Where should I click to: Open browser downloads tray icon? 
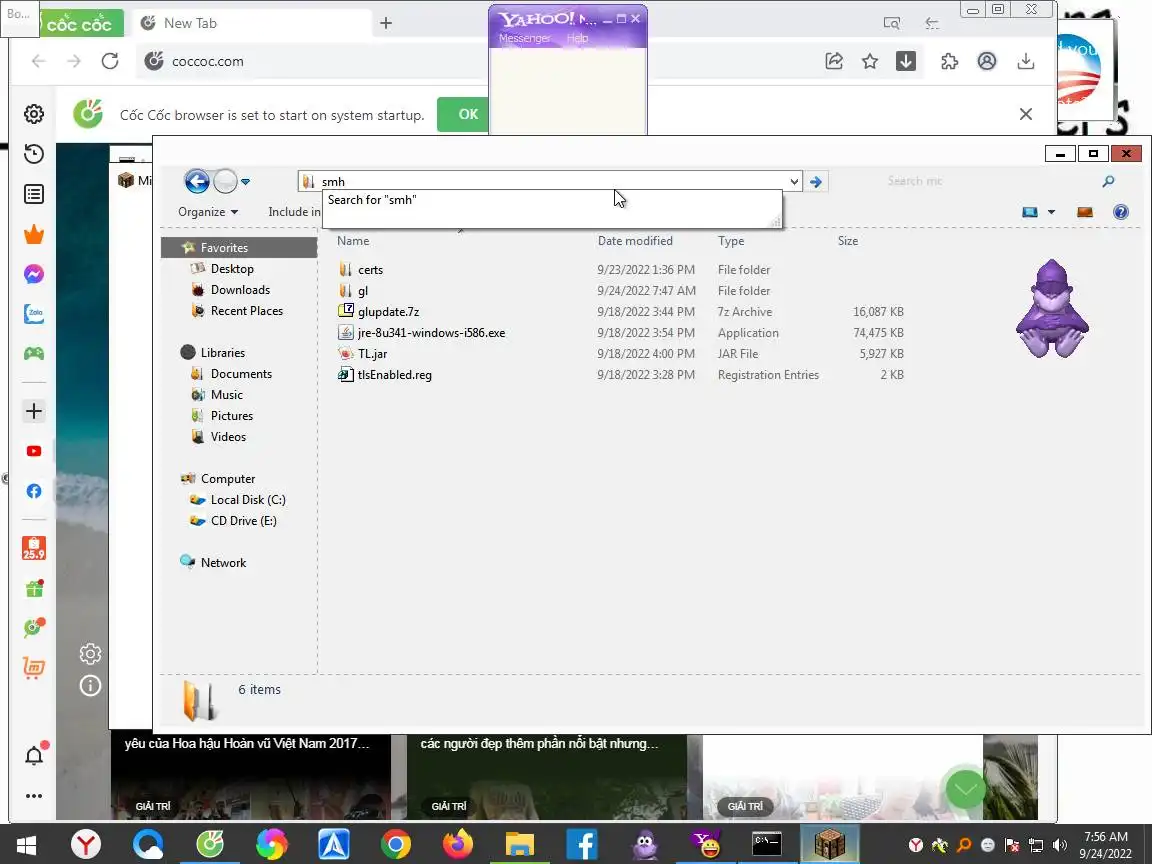(1026, 61)
